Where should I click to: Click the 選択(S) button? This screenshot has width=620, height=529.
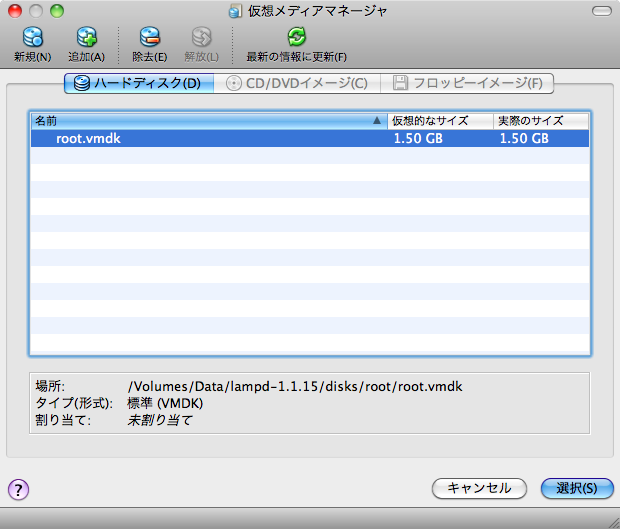click(577, 489)
